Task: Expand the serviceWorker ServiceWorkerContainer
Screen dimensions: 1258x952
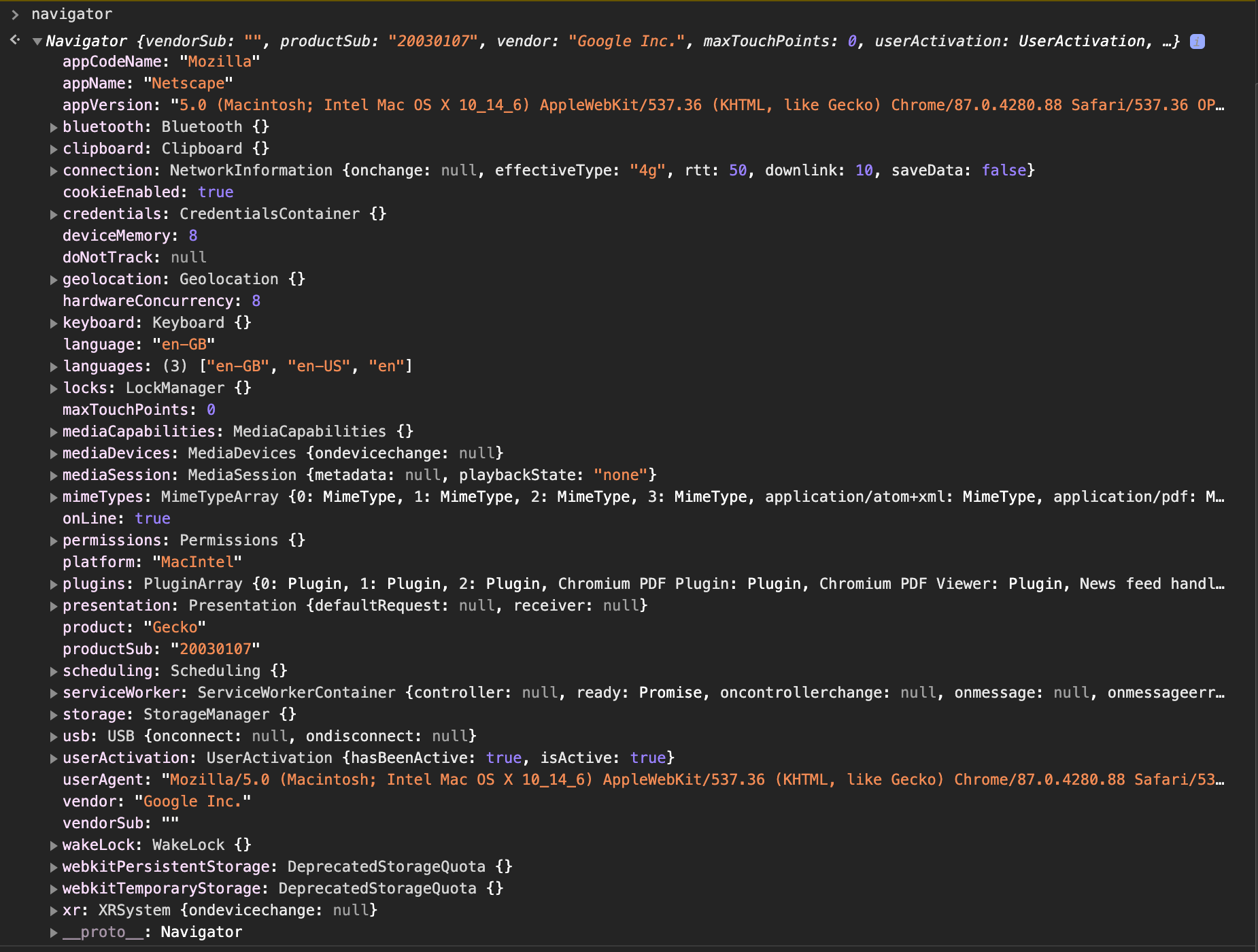Action: click(x=54, y=693)
